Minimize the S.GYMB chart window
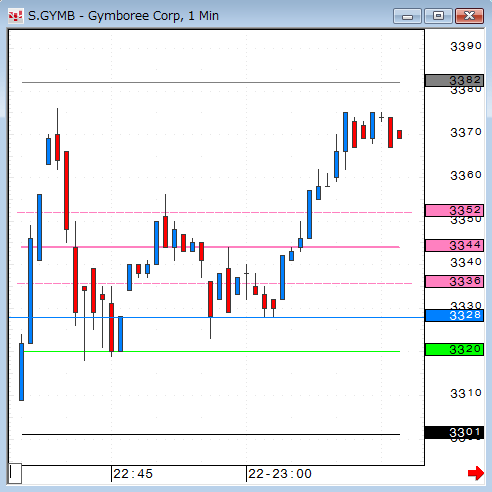 point(407,16)
